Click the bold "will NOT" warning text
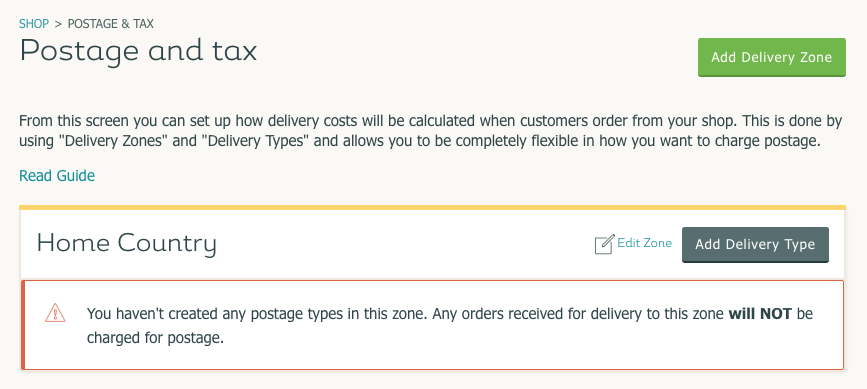 [x=760, y=314]
